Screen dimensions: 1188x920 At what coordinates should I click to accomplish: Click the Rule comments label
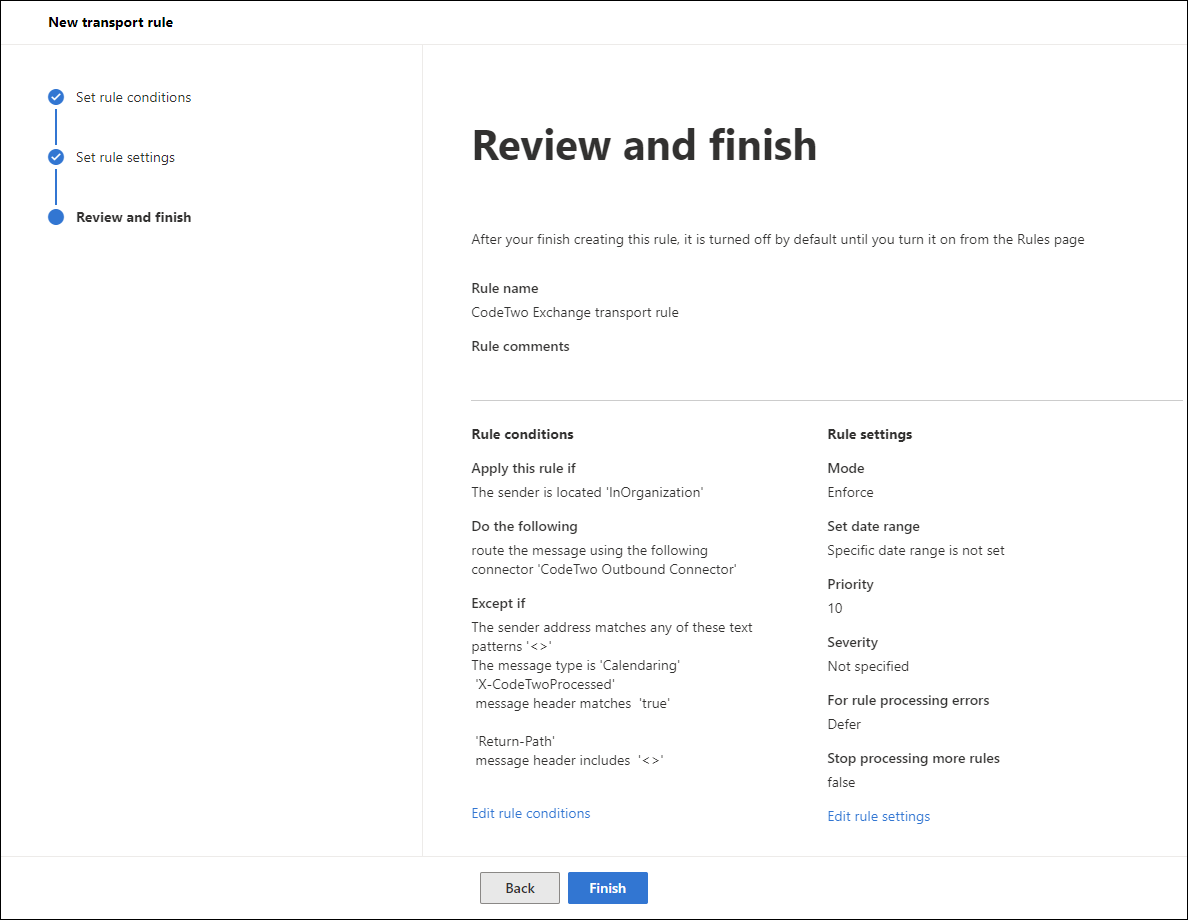(x=520, y=346)
